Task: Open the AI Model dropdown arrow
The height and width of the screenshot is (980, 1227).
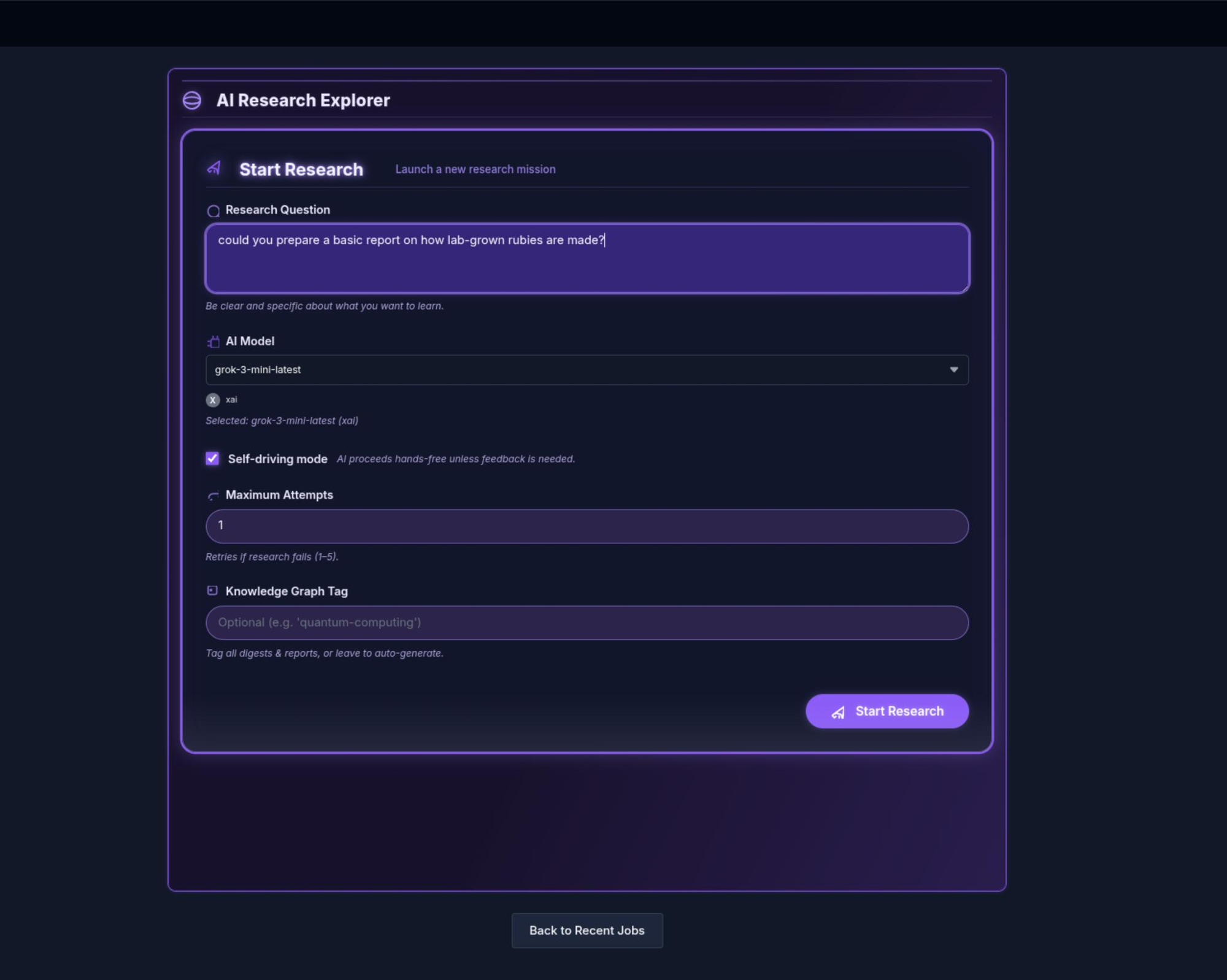Action: pos(953,370)
